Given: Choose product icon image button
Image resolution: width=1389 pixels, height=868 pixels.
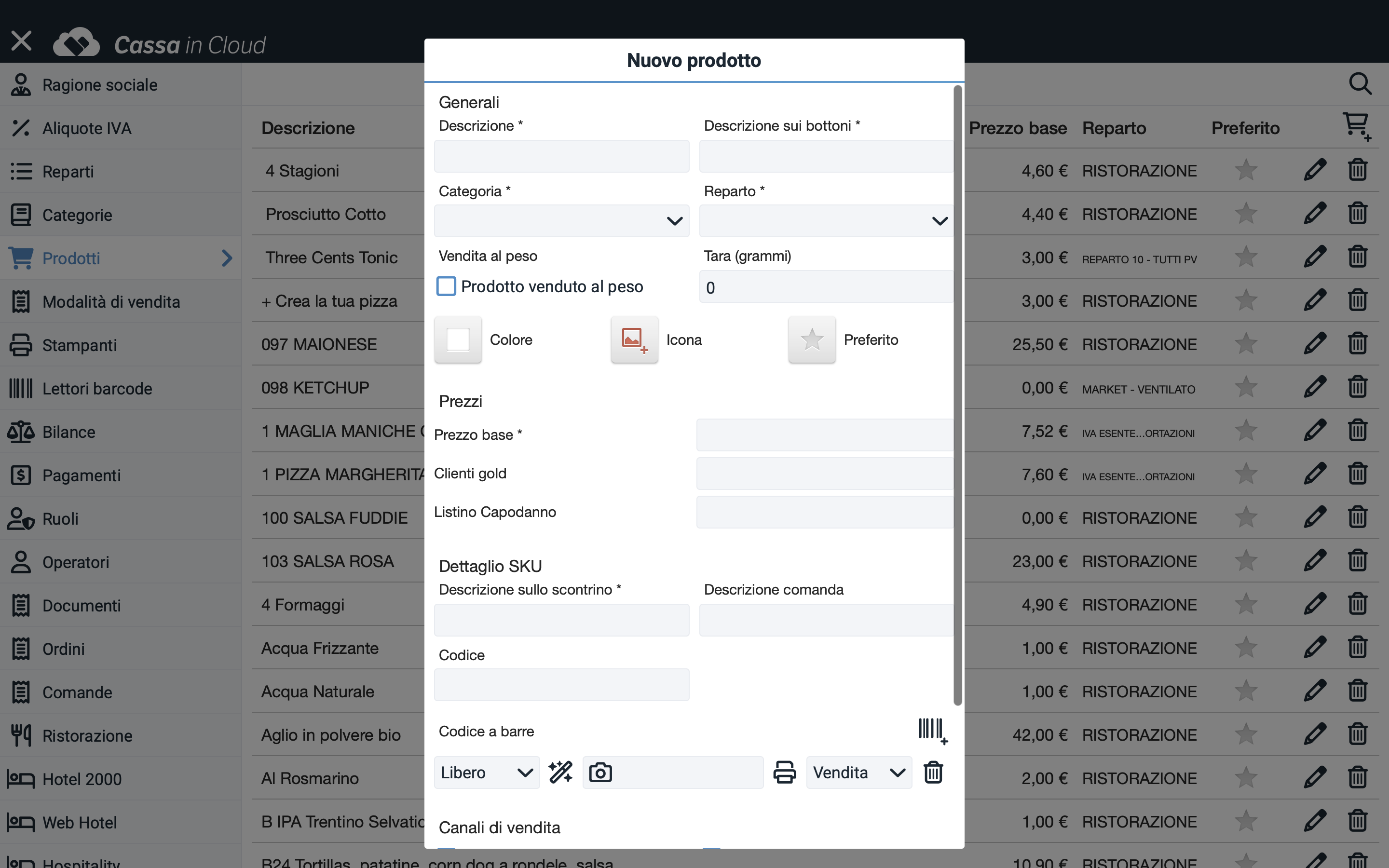Looking at the screenshot, I should (634, 339).
